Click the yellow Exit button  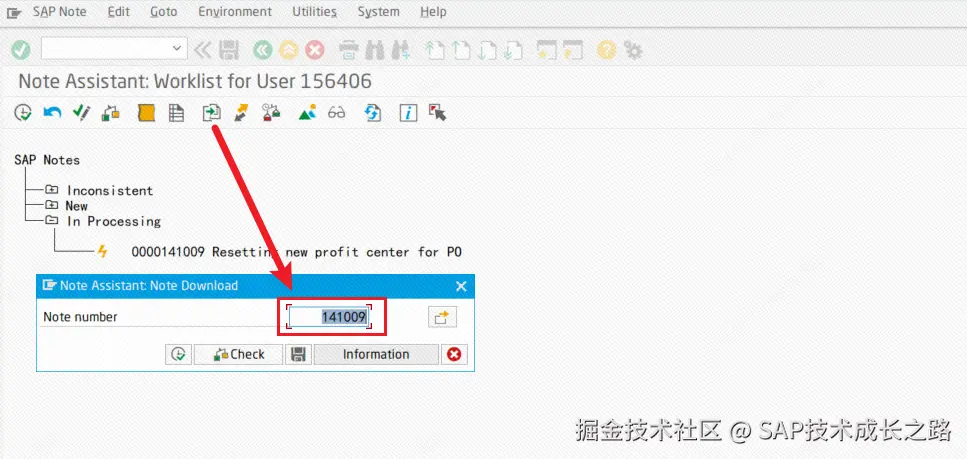pos(288,50)
